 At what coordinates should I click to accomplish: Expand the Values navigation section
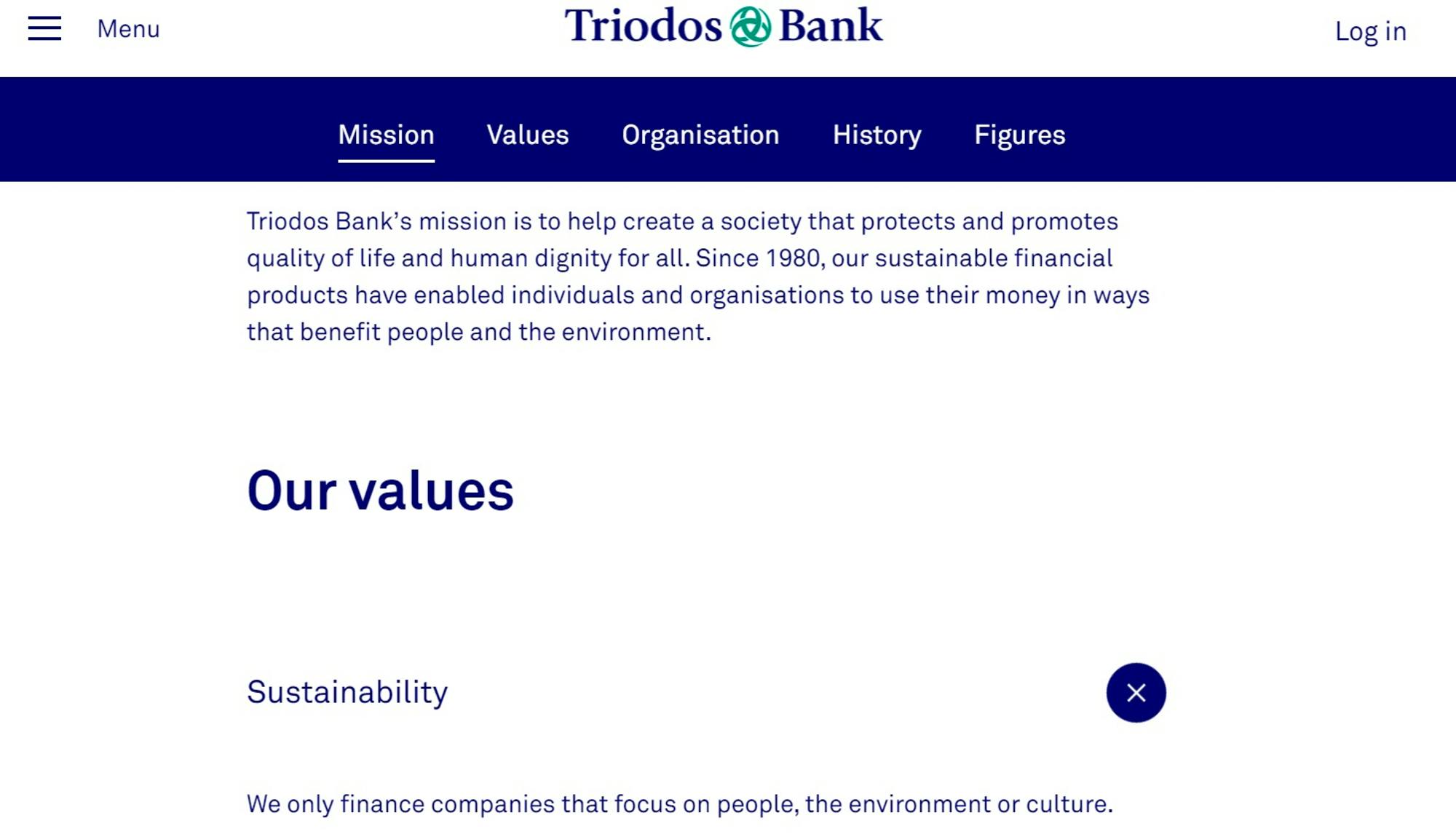coord(527,134)
